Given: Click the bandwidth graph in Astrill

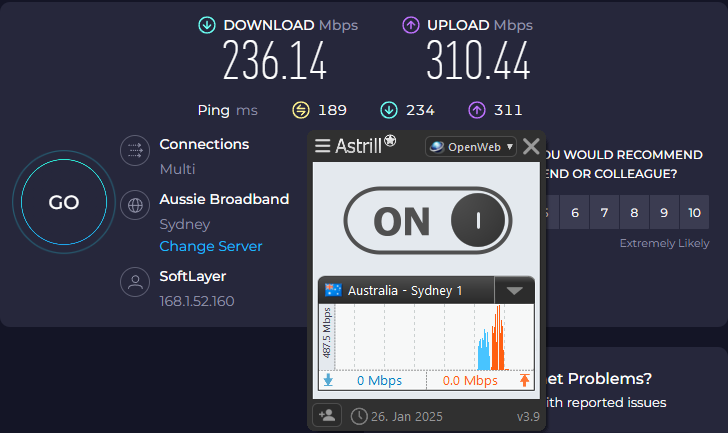Looking at the screenshot, I should [426, 337].
